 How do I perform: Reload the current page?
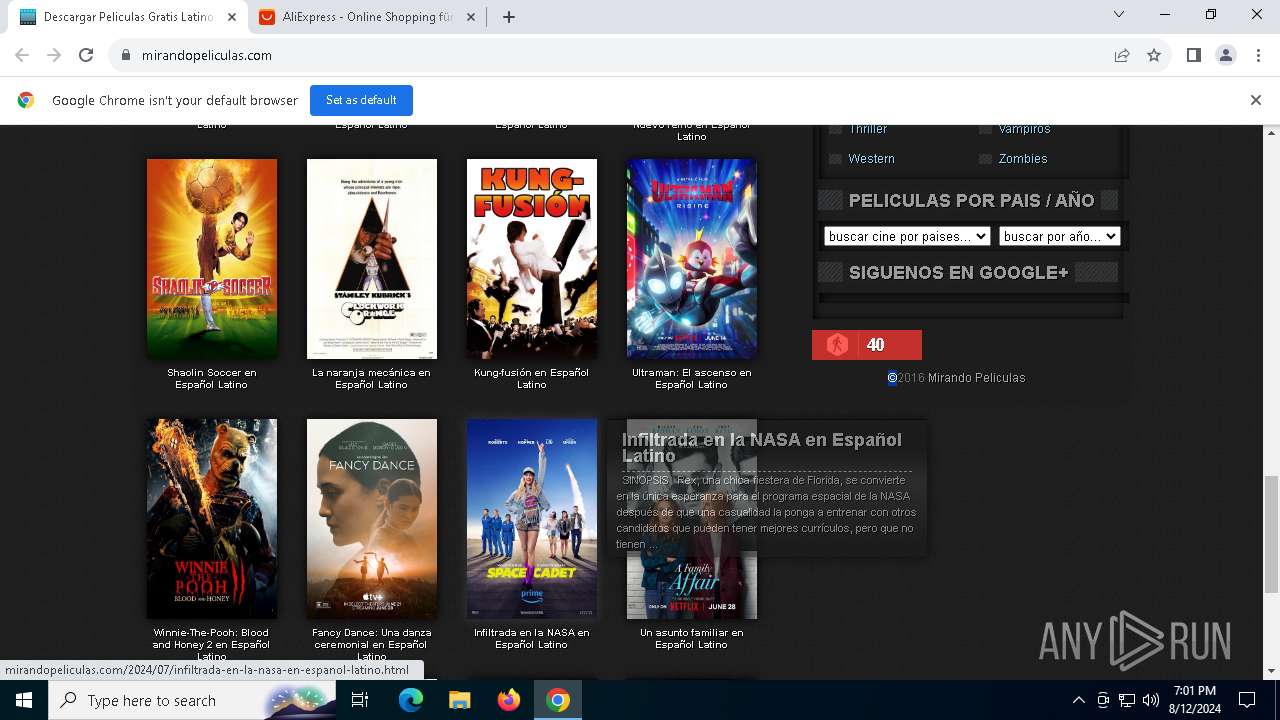point(86,55)
